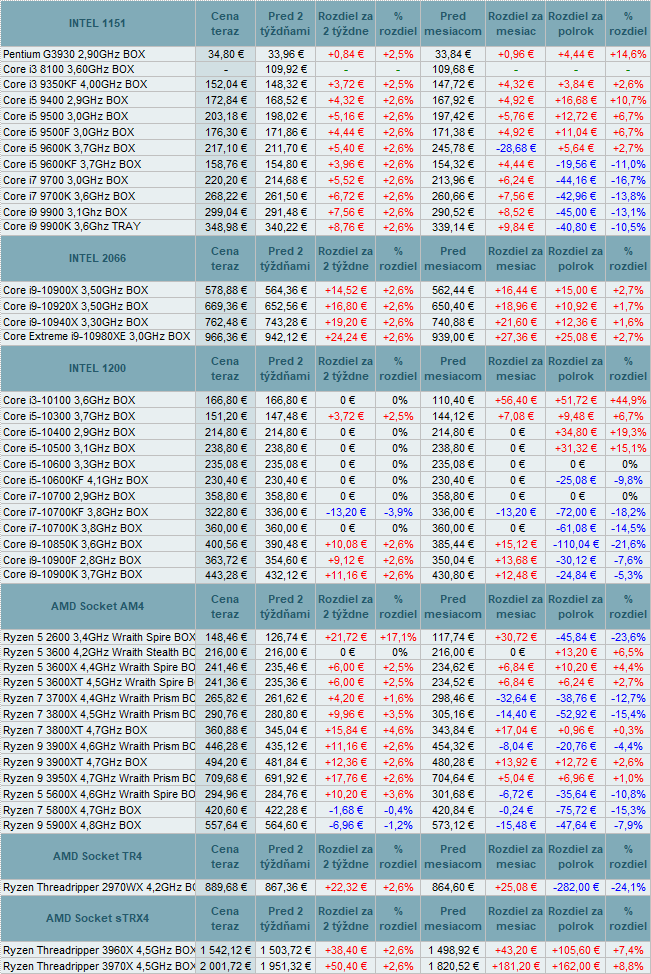Click Core i9 9900 half-year difference -45,00 €
The width and height of the screenshot is (651, 974).
click(575, 212)
